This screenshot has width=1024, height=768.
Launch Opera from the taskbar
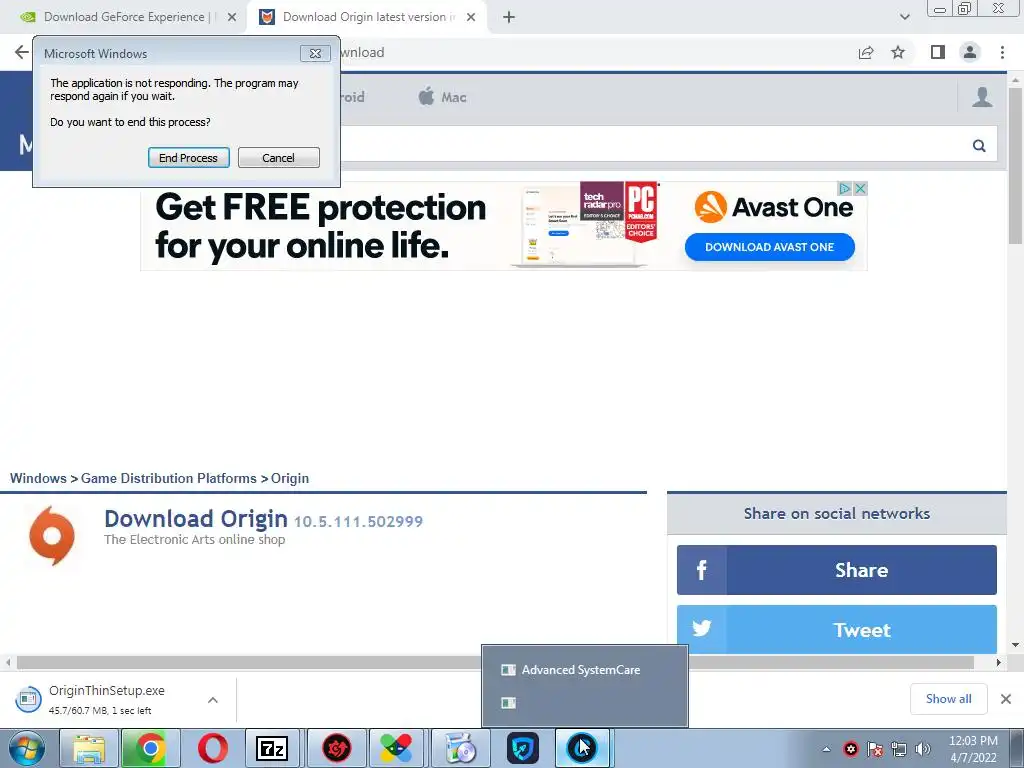(x=212, y=748)
